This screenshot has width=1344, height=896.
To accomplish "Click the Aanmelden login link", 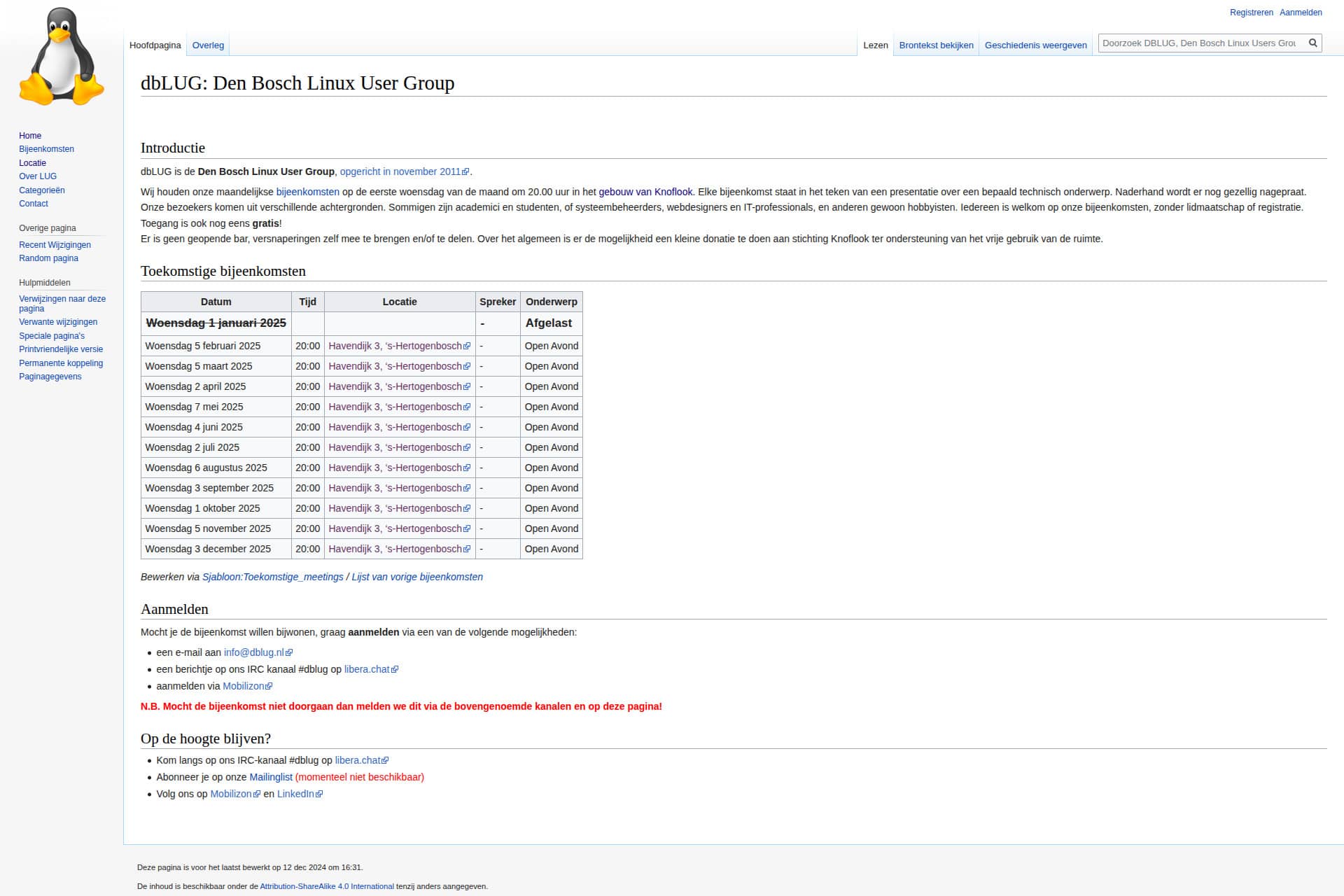I will coord(1301,13).
